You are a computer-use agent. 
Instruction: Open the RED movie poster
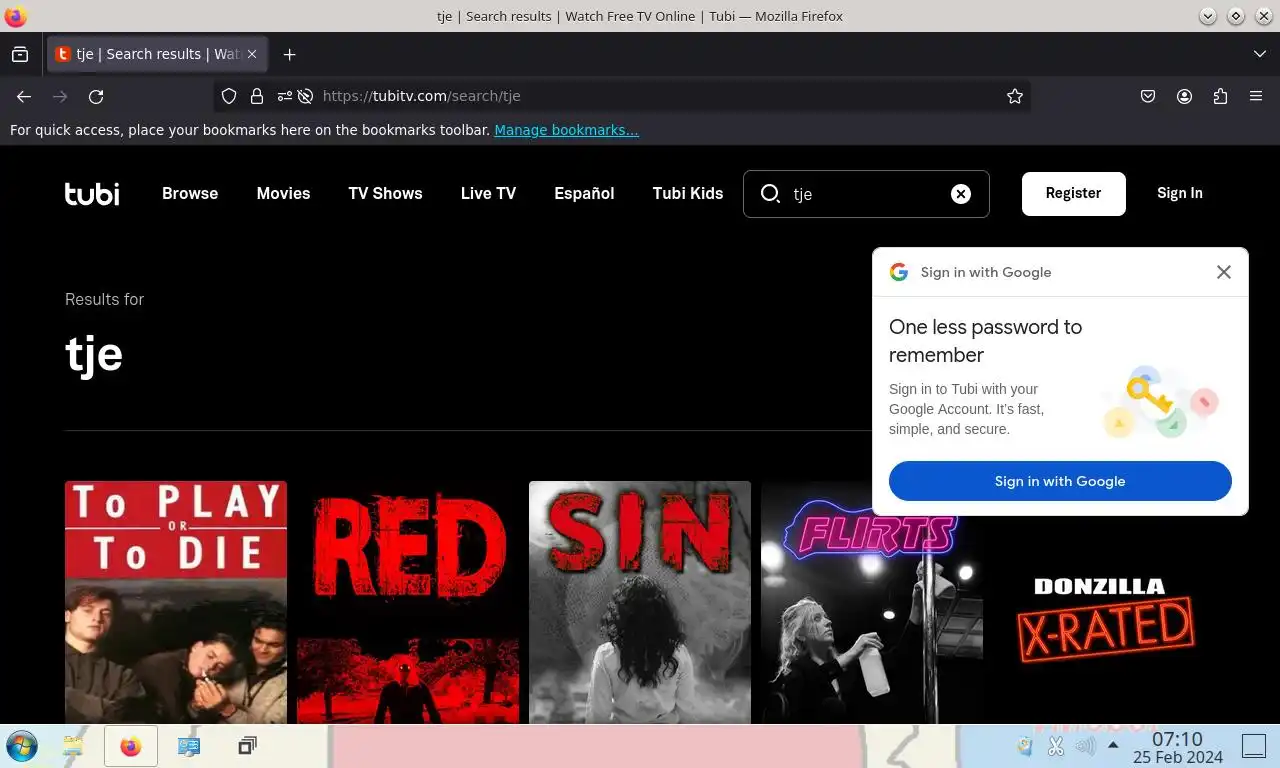click(408, 602)
